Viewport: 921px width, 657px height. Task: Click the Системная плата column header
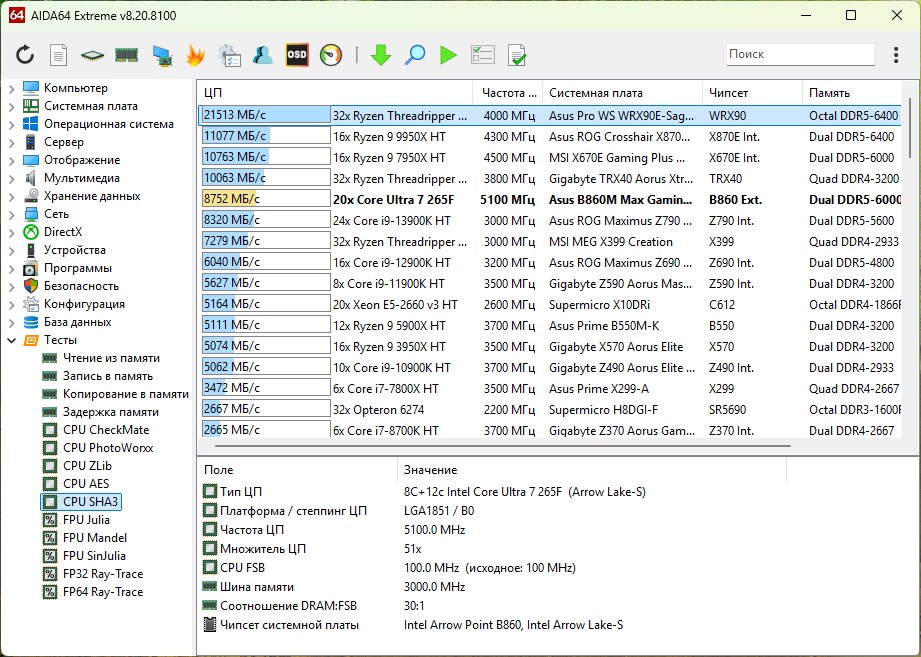596,93
